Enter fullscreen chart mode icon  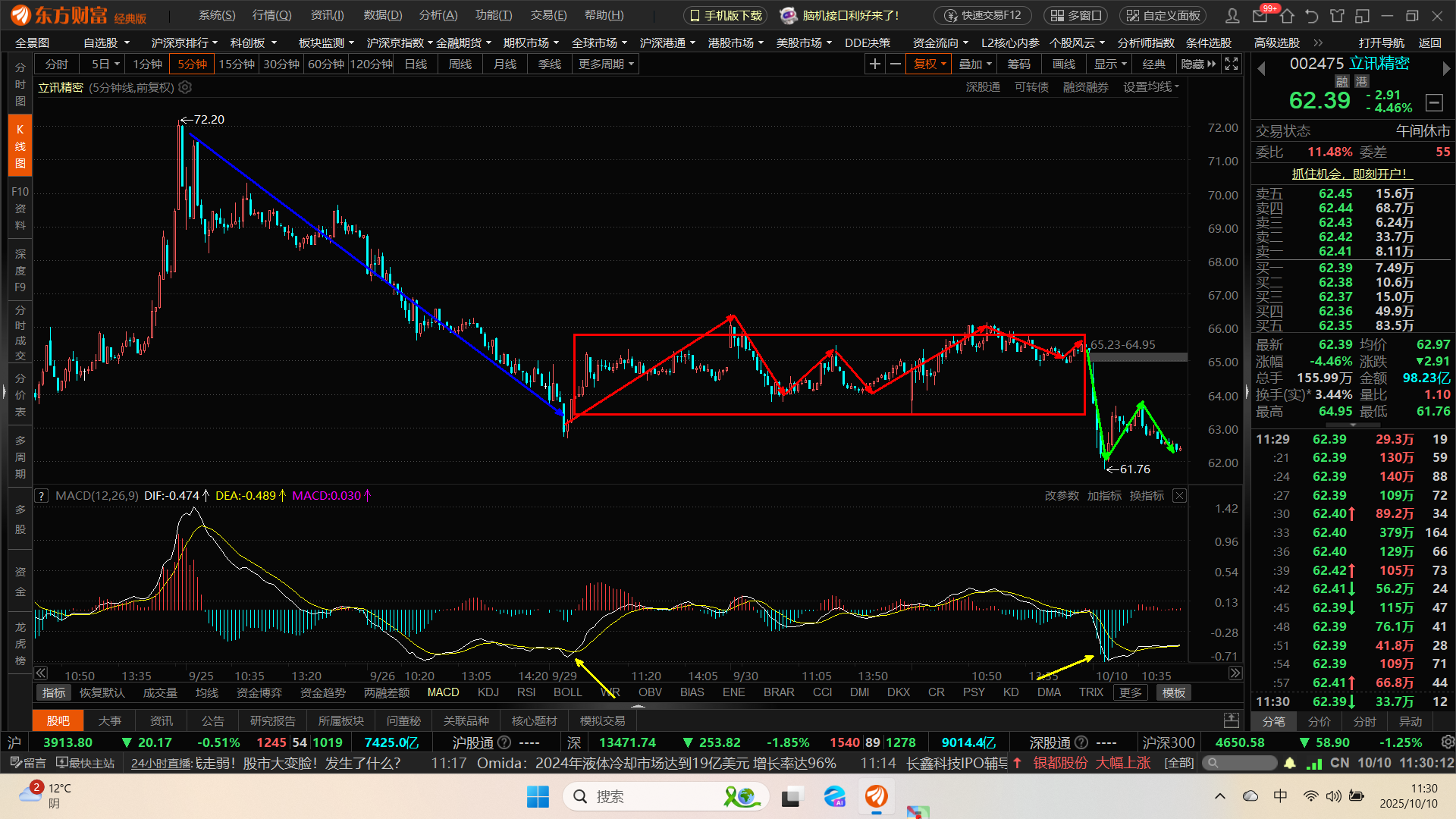click(x=1232, y=64)
